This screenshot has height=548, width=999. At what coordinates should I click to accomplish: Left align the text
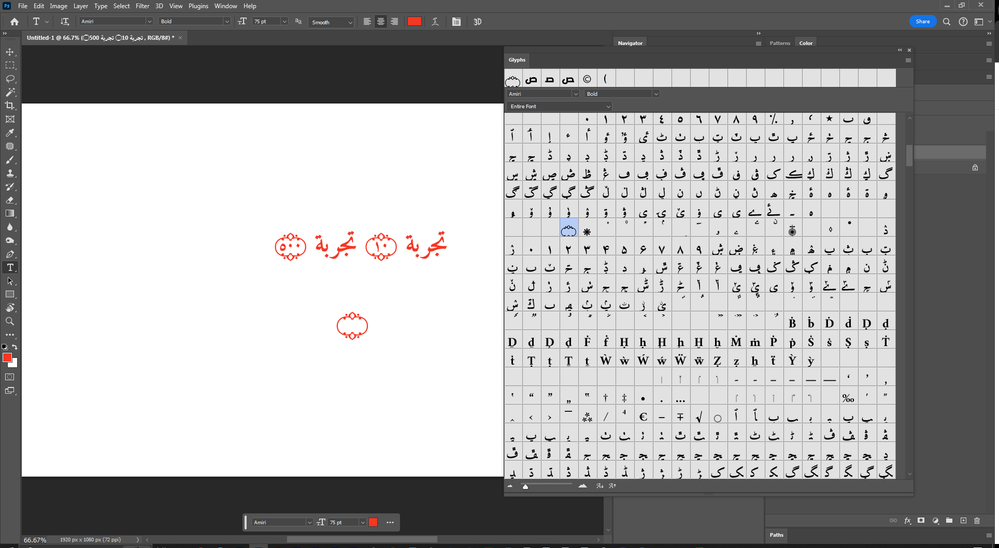click(367, 22)
